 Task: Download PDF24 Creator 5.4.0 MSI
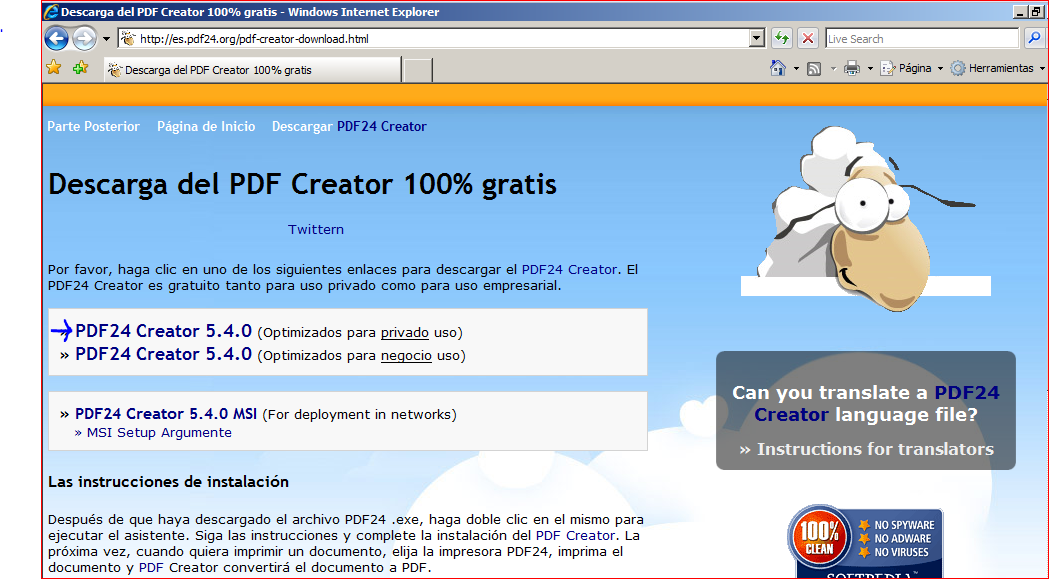click(x=166, y=414)
